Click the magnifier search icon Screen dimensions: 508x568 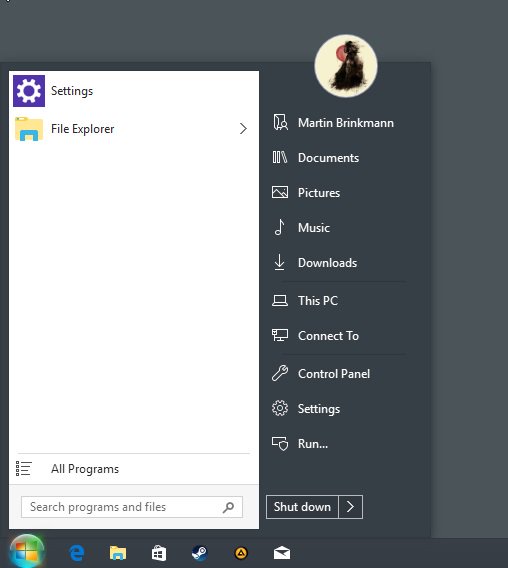[228, 507]
